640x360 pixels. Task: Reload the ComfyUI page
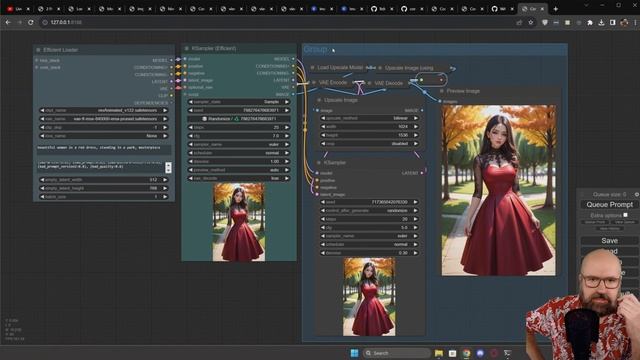click(x=31, y=22)
